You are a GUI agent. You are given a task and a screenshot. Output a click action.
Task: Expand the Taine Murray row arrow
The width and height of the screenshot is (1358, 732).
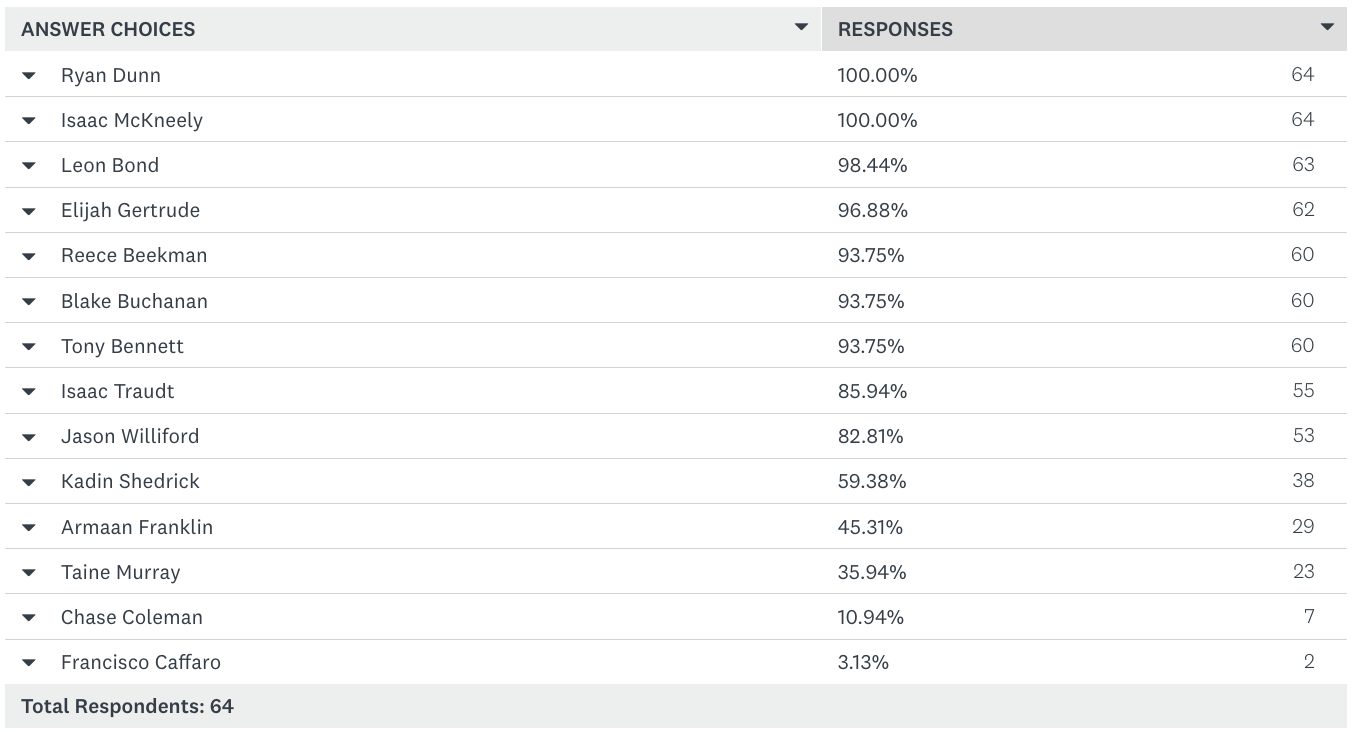pos(29,573)
